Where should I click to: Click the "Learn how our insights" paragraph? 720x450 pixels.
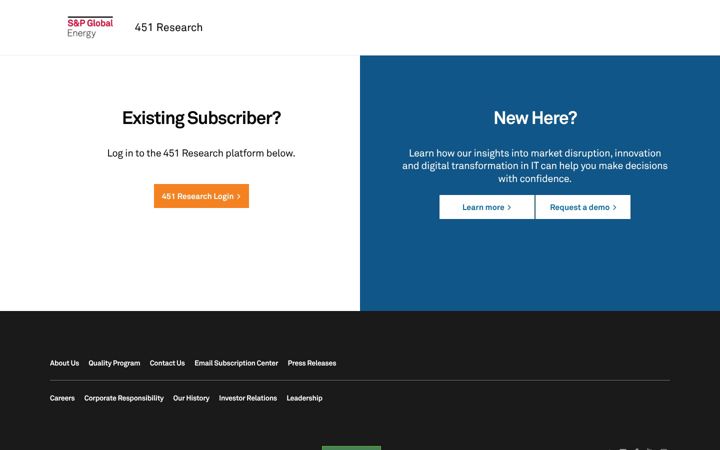click(x=535, y=166)
